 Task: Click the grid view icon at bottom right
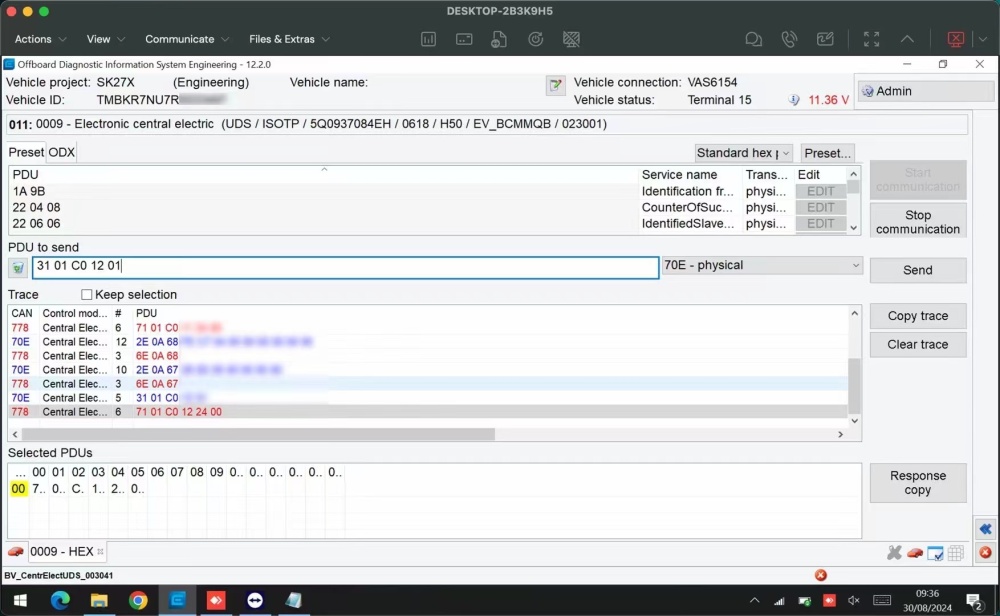955,553
